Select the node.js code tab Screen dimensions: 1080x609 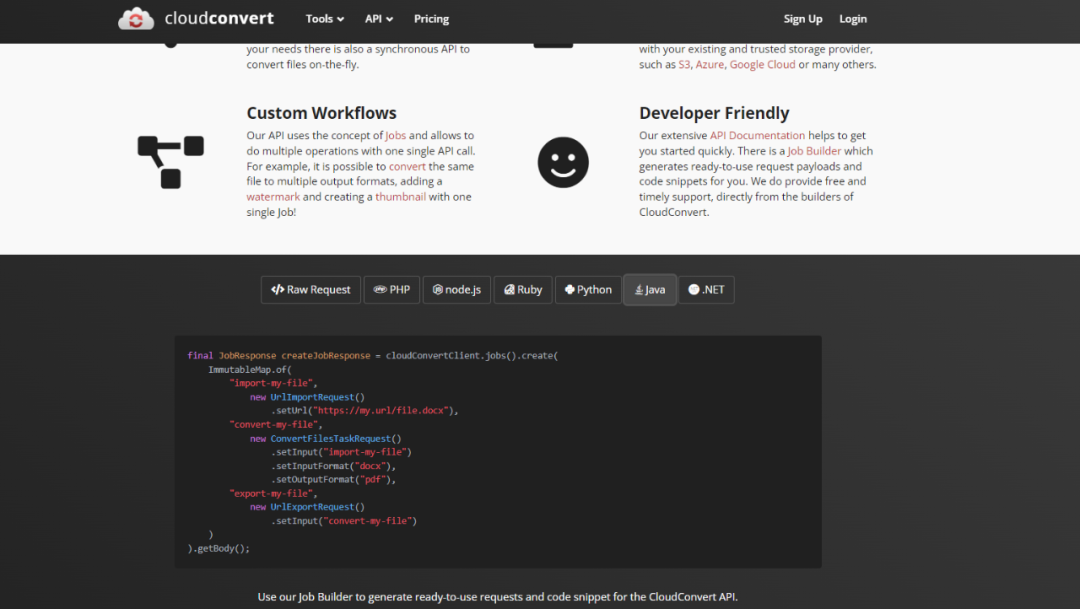(x=457, y=289)
